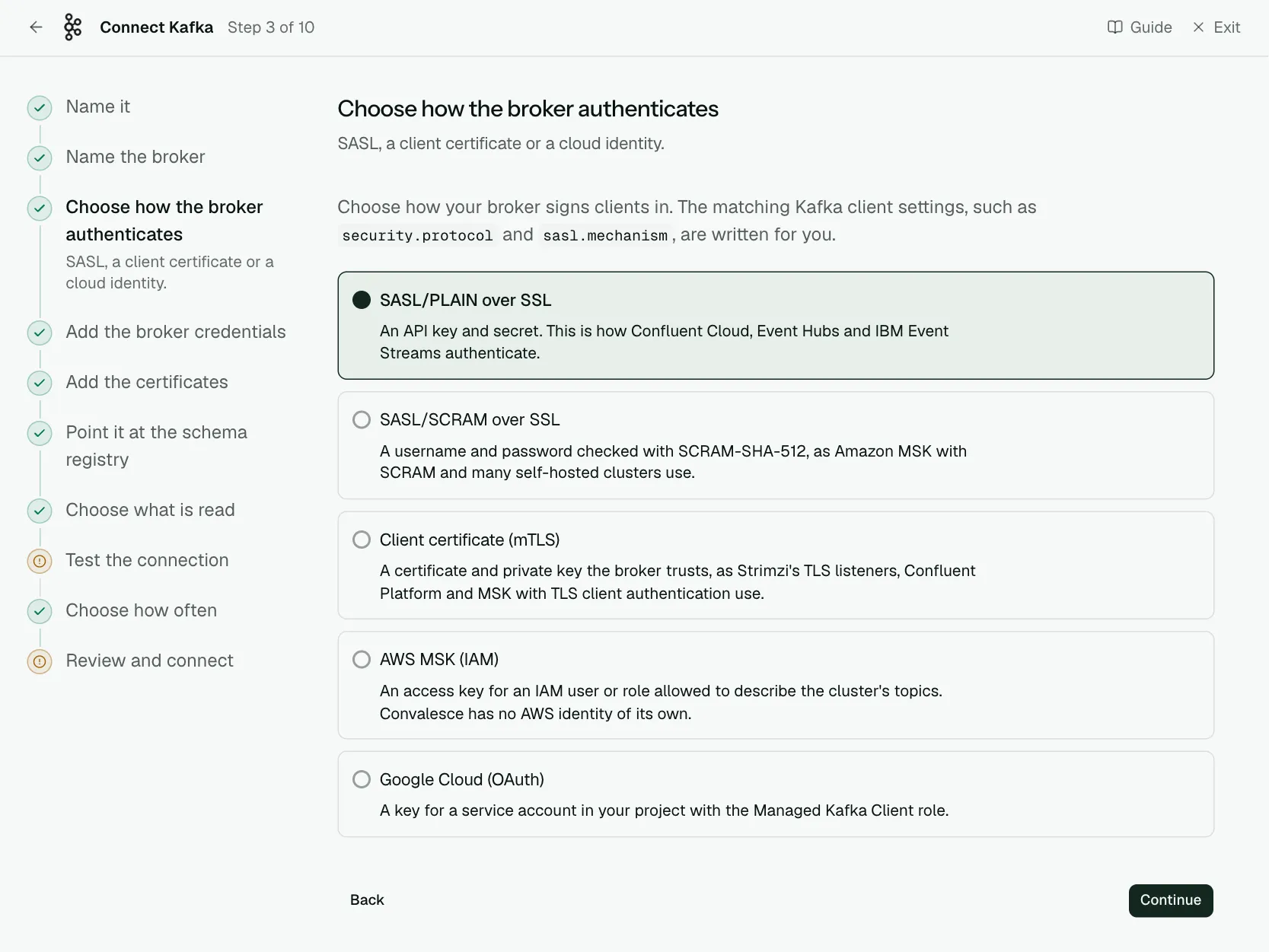The height and width of the screenshot is (952, 1269).
Task: Select the SASL/PLAIN over SSL radio button
Action: click(362, 300)
